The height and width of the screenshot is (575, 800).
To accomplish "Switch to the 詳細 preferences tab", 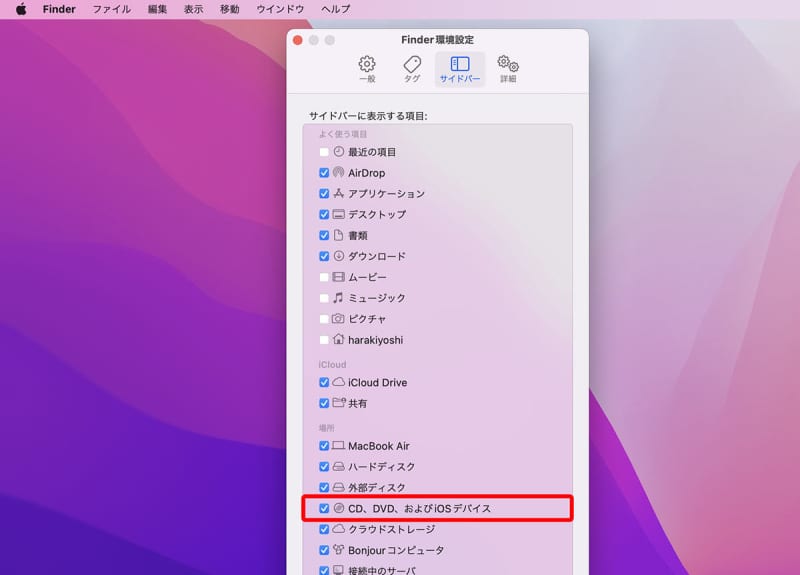I will (508, 69).
